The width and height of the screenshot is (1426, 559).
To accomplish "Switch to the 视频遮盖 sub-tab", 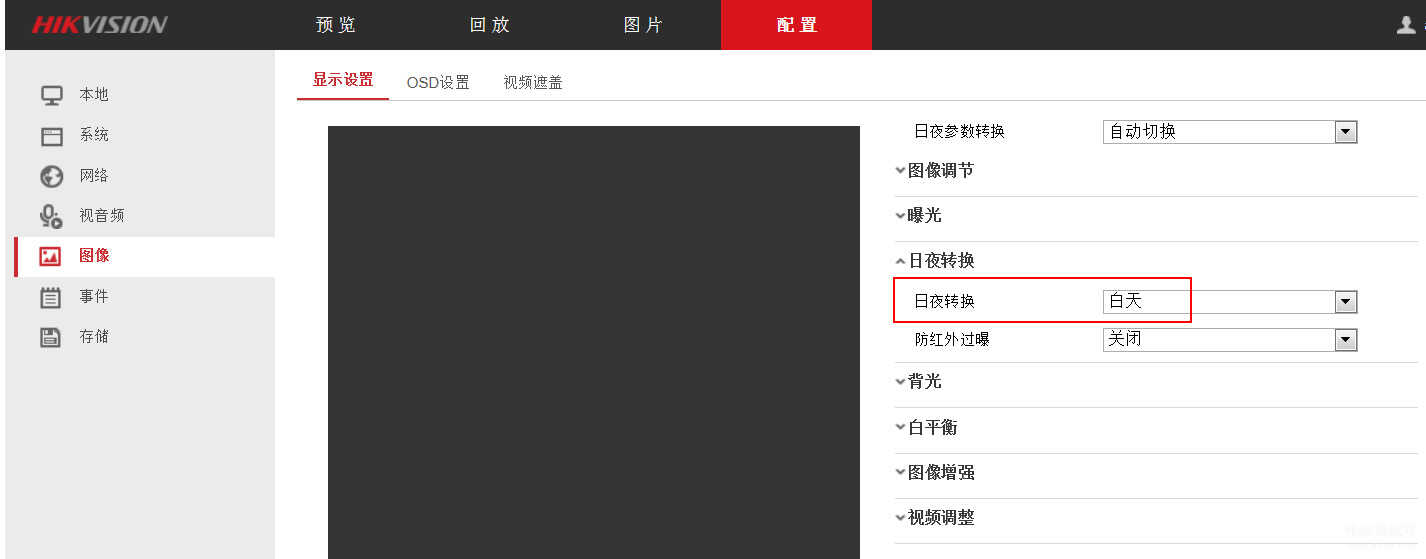I will click(x=533, y=82).
